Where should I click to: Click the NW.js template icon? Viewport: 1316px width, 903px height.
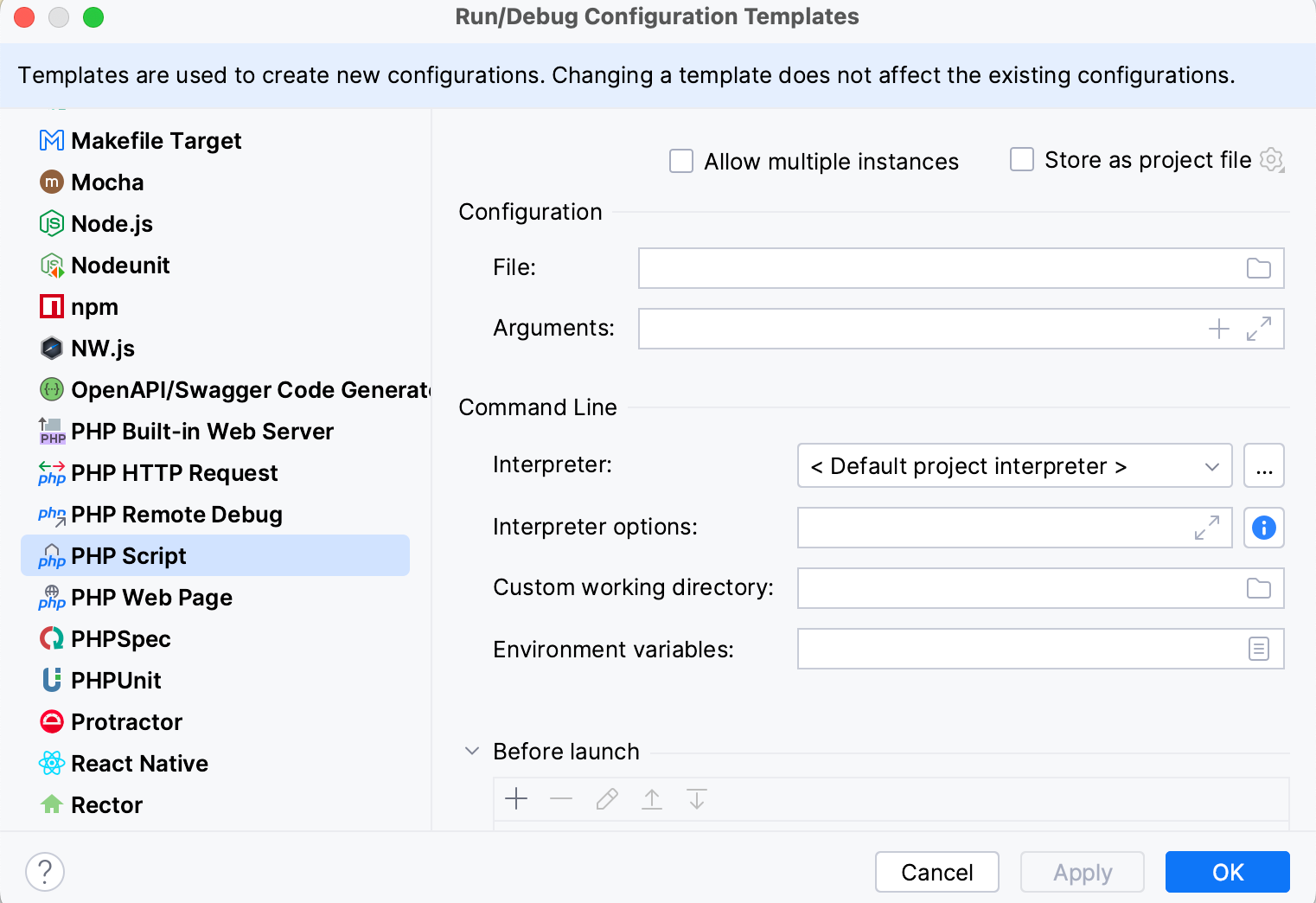pyautogui.click(x=52, y=348)
